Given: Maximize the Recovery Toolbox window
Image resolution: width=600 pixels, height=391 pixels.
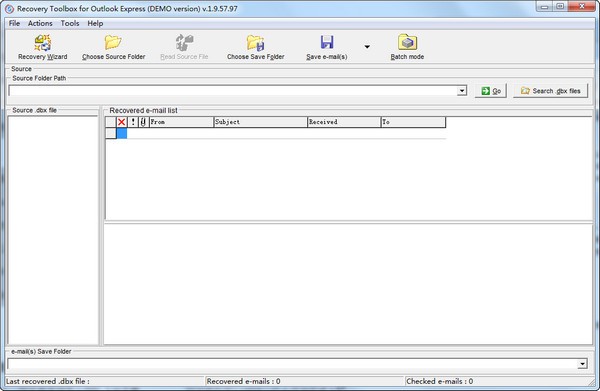Looking at the screenshot, I should point(560,7).
